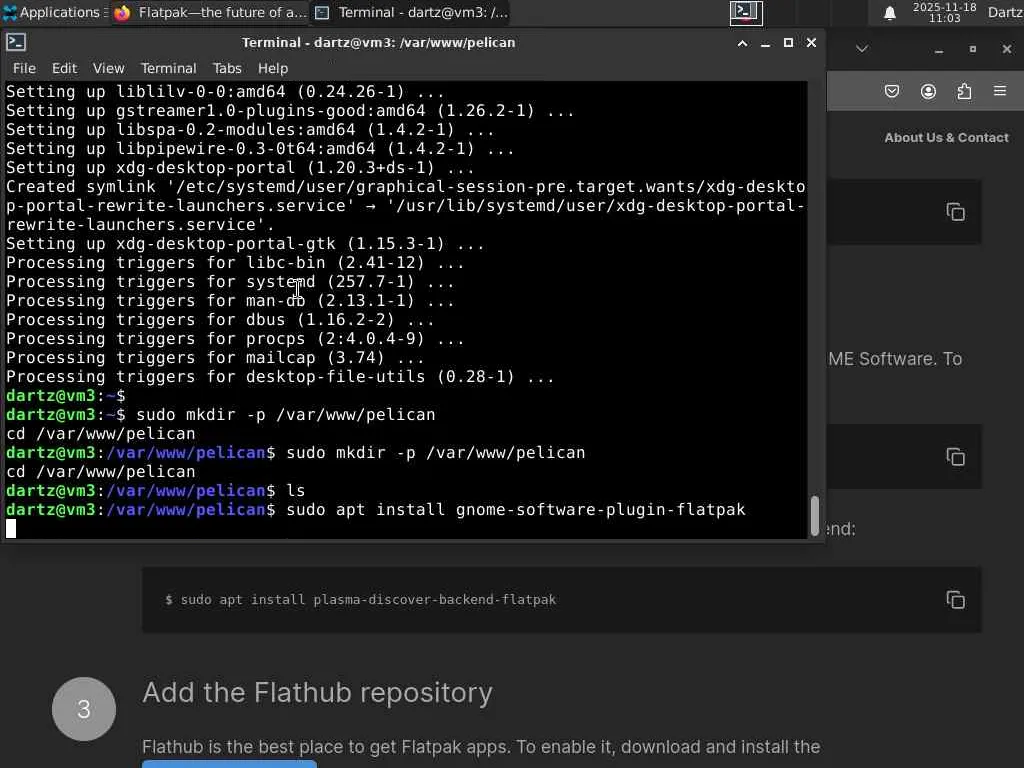Copy plasma-discover-backend-flatpak command via copy icon

click(955, 600)
